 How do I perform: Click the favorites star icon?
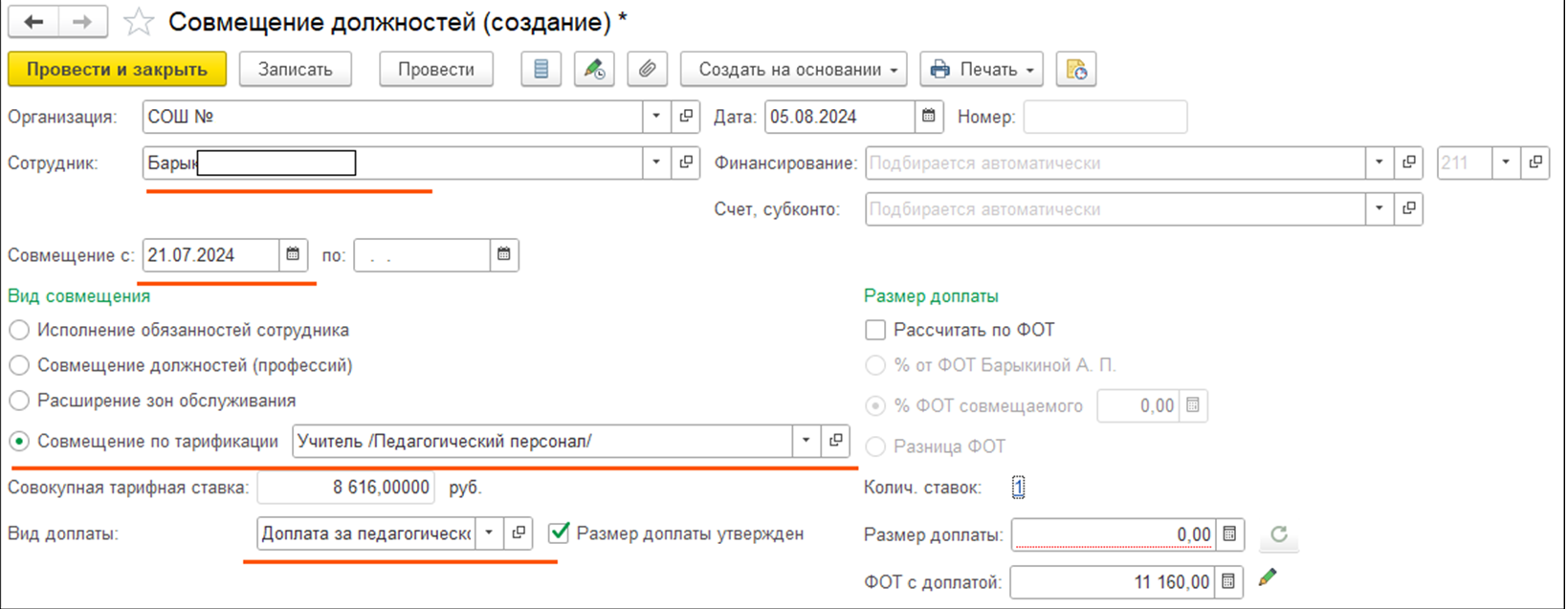tap(139, 22)
